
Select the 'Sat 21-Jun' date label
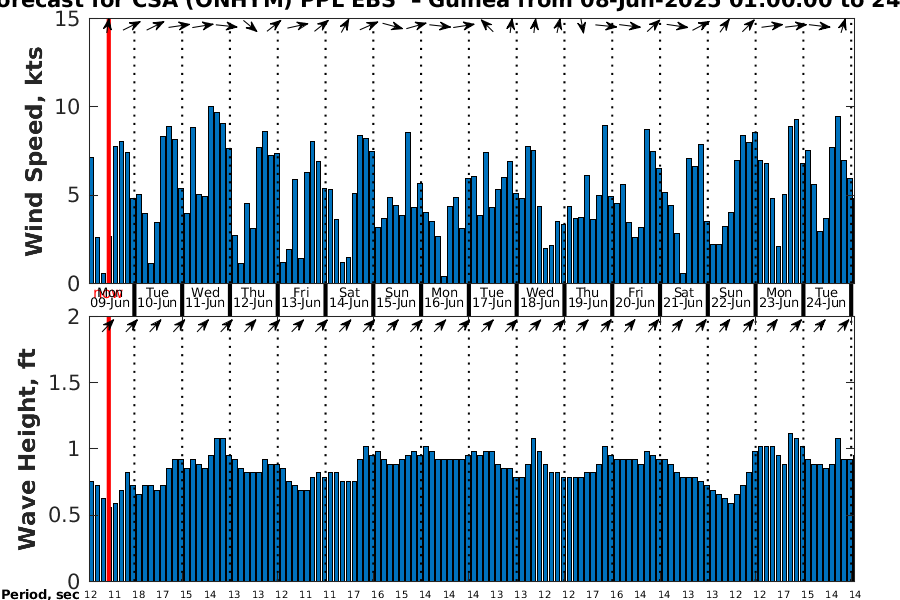click(684, 298)
